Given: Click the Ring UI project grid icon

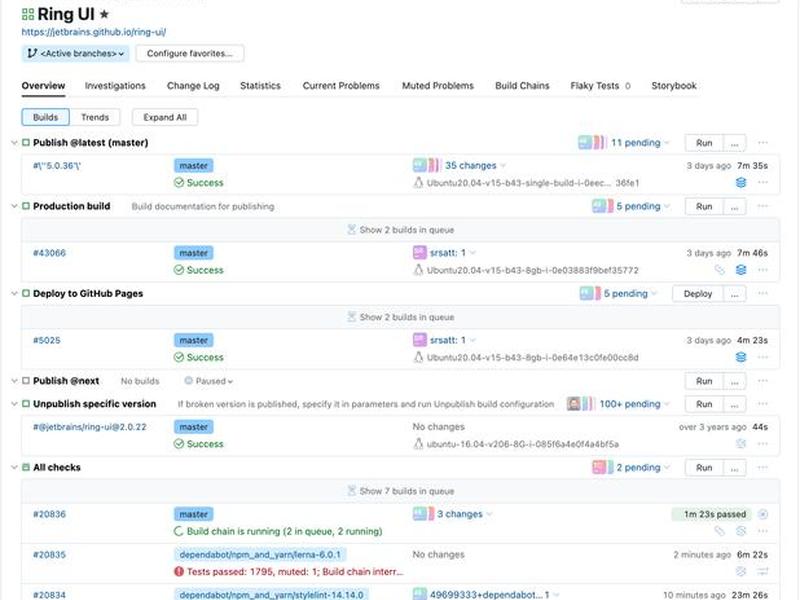Looking at the screenshot, I should click(x=28, y=14).
